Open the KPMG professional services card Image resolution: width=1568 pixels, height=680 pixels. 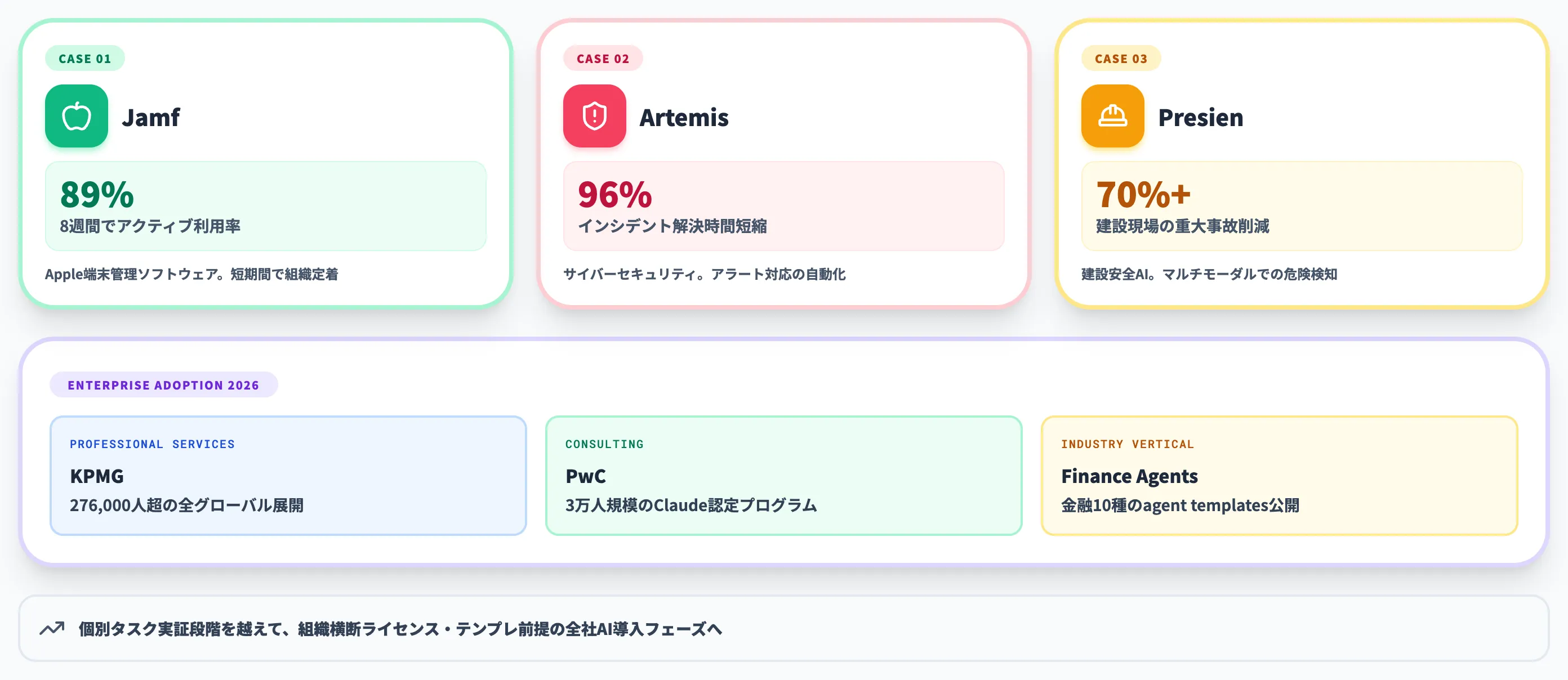[x=288, y=476]
